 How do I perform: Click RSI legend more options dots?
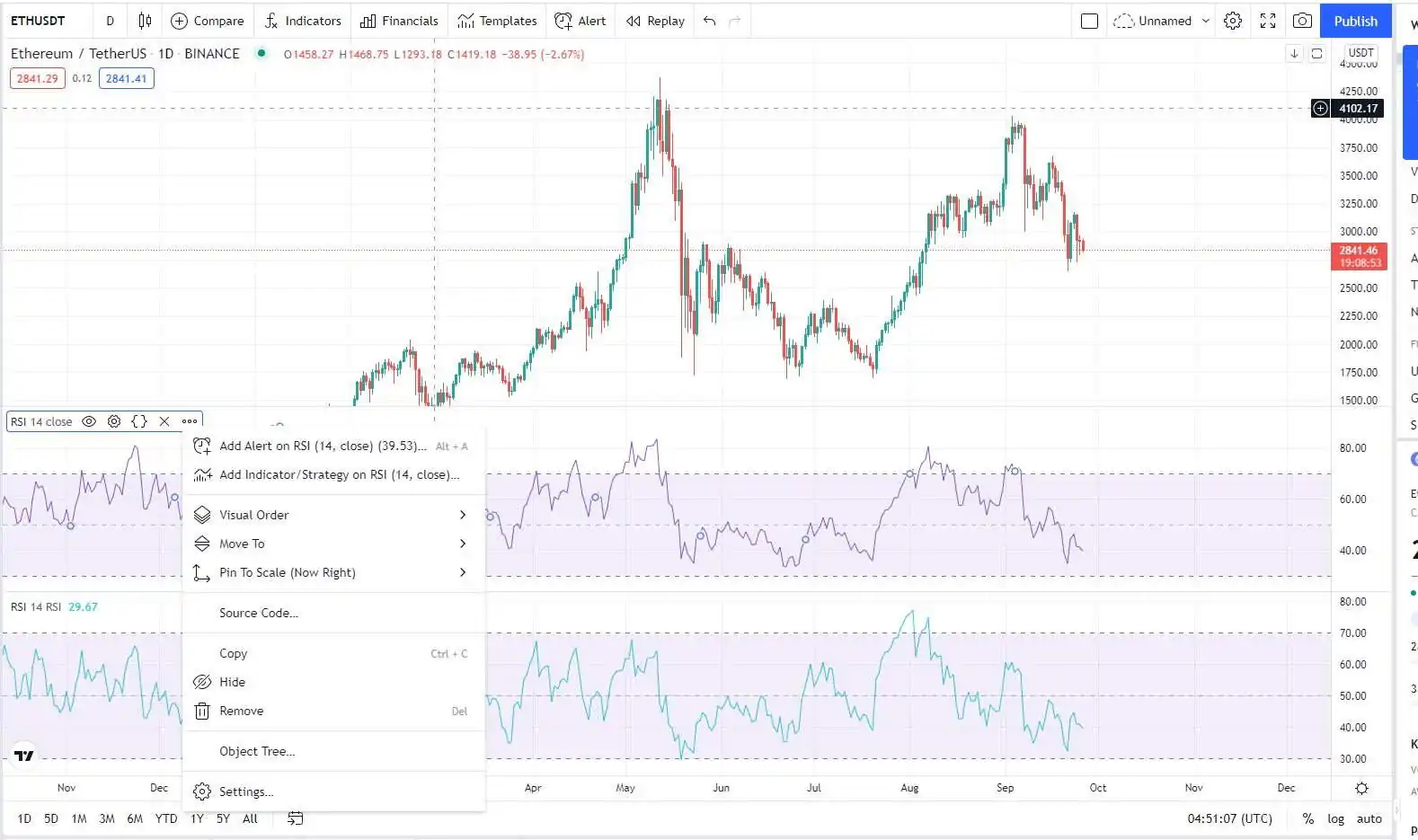tap(190, 421)
